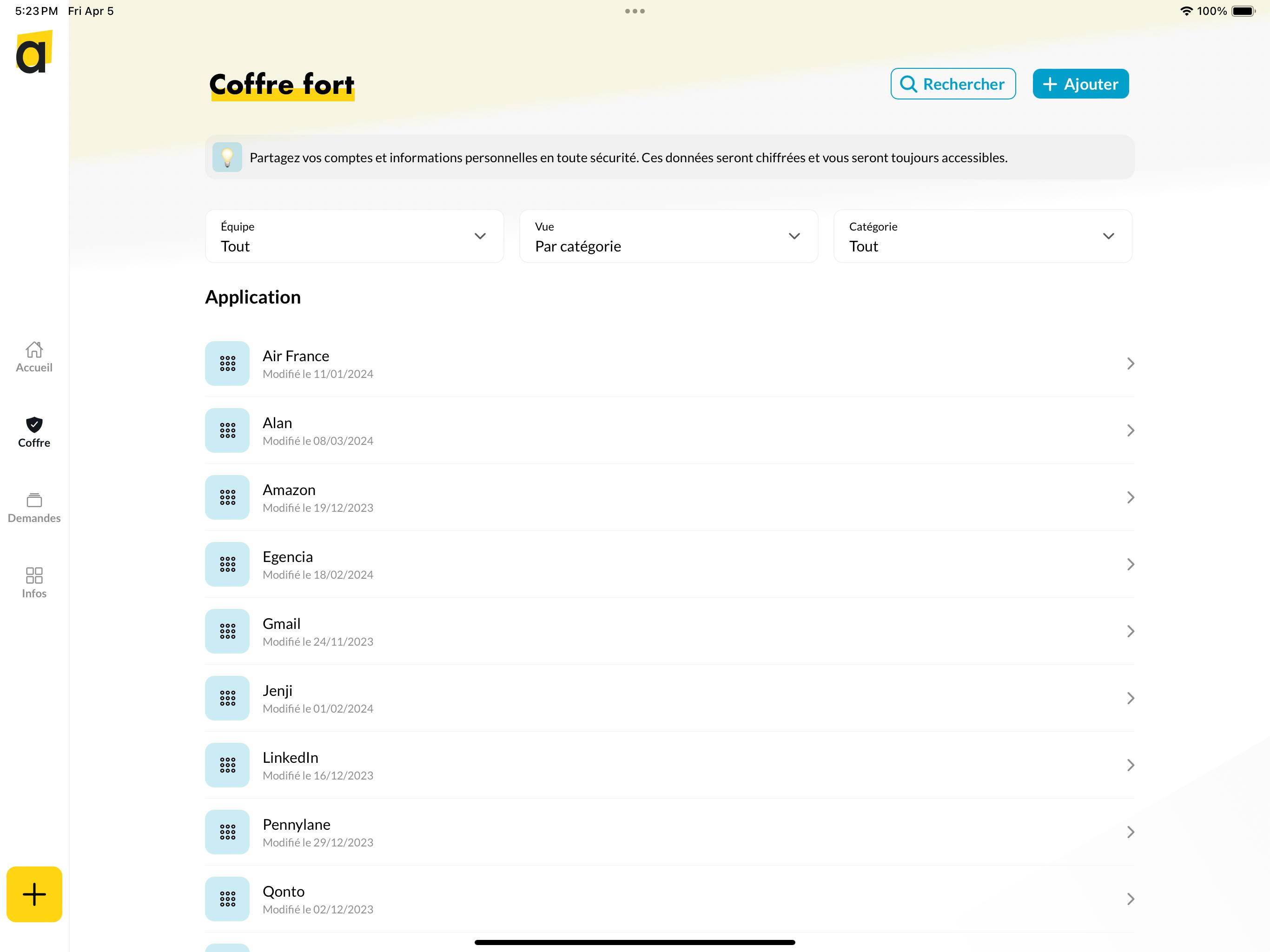The height and width of the screenshot is (952, 1270).
Task: Click the Gmail keypad icon
Action: pyautogui.click(x=227, y=631)
